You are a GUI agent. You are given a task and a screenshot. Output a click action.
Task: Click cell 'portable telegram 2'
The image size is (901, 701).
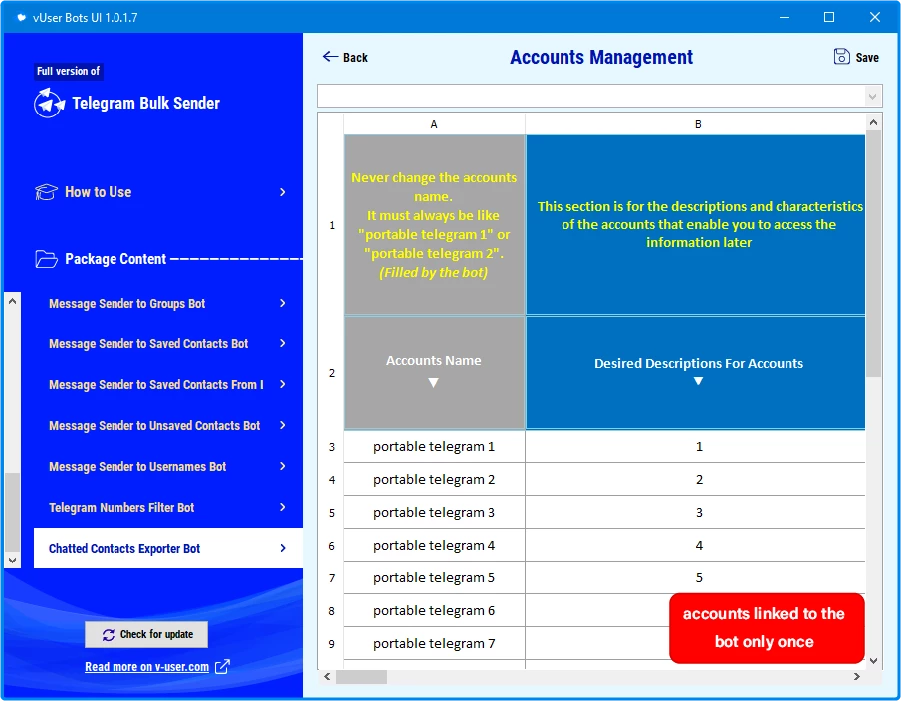(434, 479)
